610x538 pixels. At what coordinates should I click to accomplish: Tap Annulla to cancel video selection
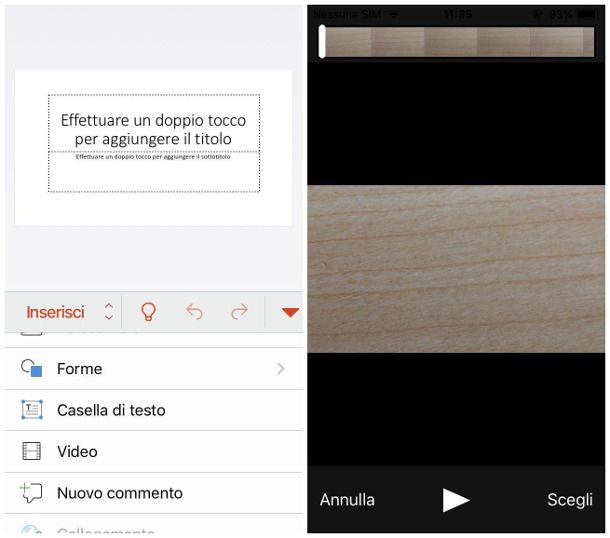point(347,500)
